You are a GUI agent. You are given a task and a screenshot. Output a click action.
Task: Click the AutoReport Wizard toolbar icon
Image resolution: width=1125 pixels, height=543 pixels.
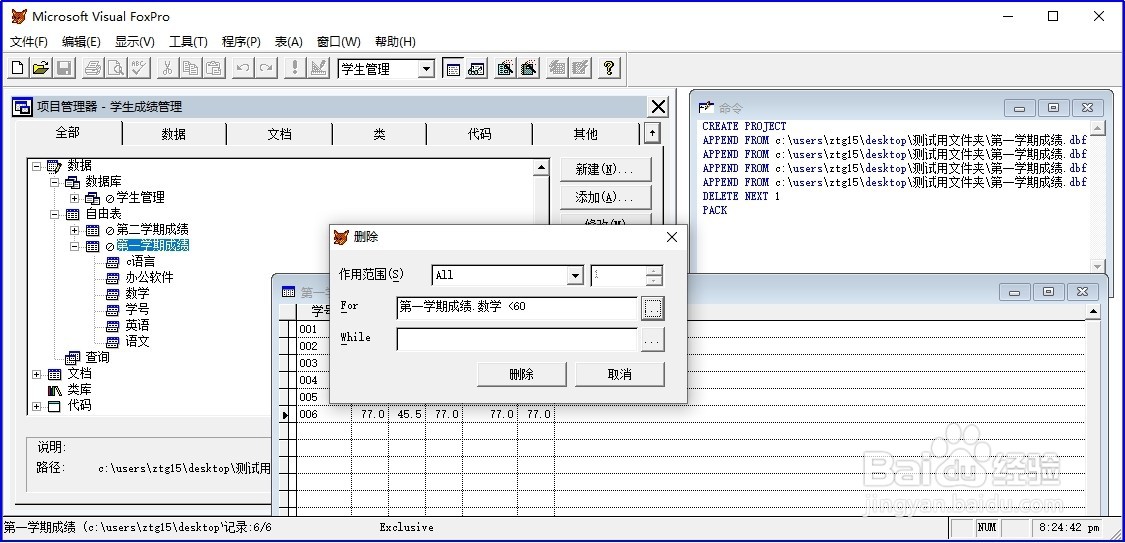tap(580, 68)
